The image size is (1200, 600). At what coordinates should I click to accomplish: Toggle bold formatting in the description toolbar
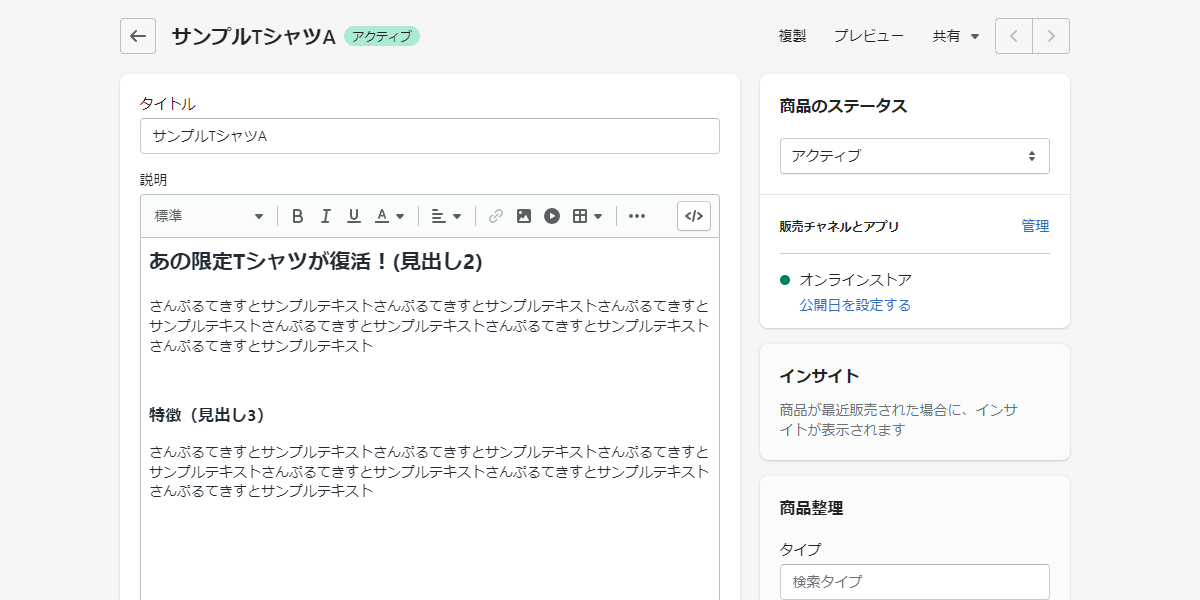pyautogui.click(x=297, y=216)
